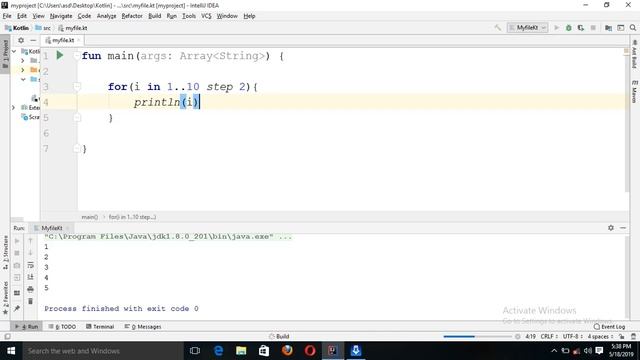
Task: Click the restore layout icon in Run panel
Action: pos(17,293)
